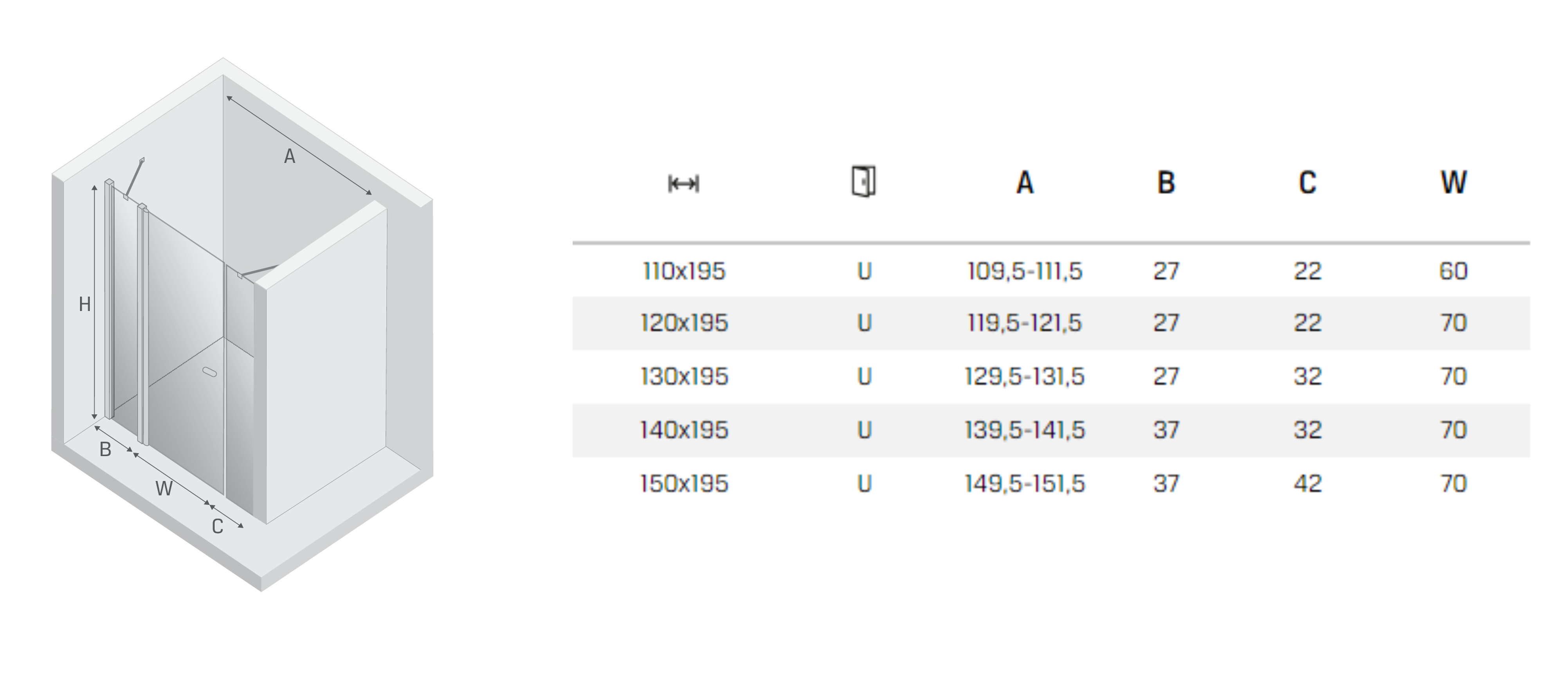Select column header C
The height and width of the screenshot is (674, 1568).
point(1307,183)
